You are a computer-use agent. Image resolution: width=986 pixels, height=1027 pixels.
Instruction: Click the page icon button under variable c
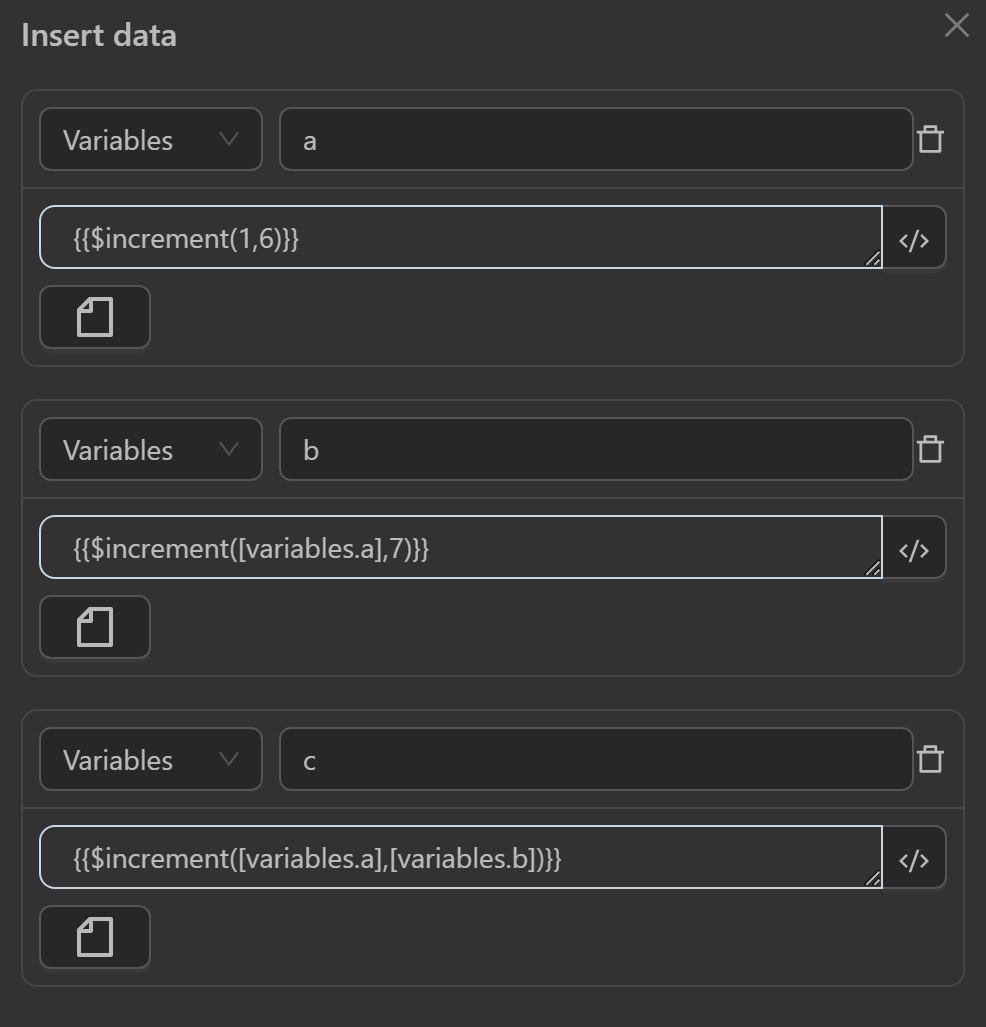point(95,938)
